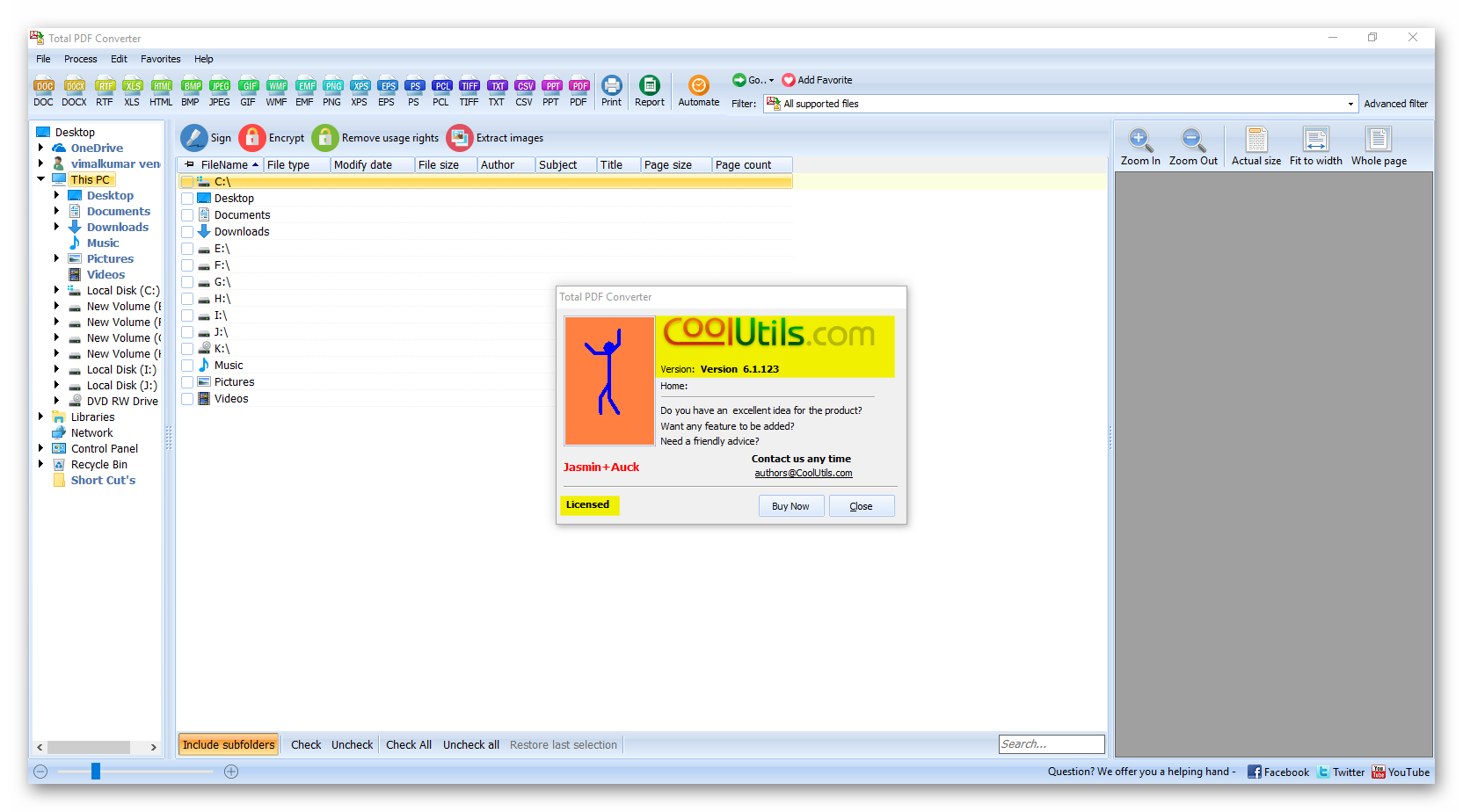
Task: Collapse the This PC tree node
Action: tap(40, 179)
